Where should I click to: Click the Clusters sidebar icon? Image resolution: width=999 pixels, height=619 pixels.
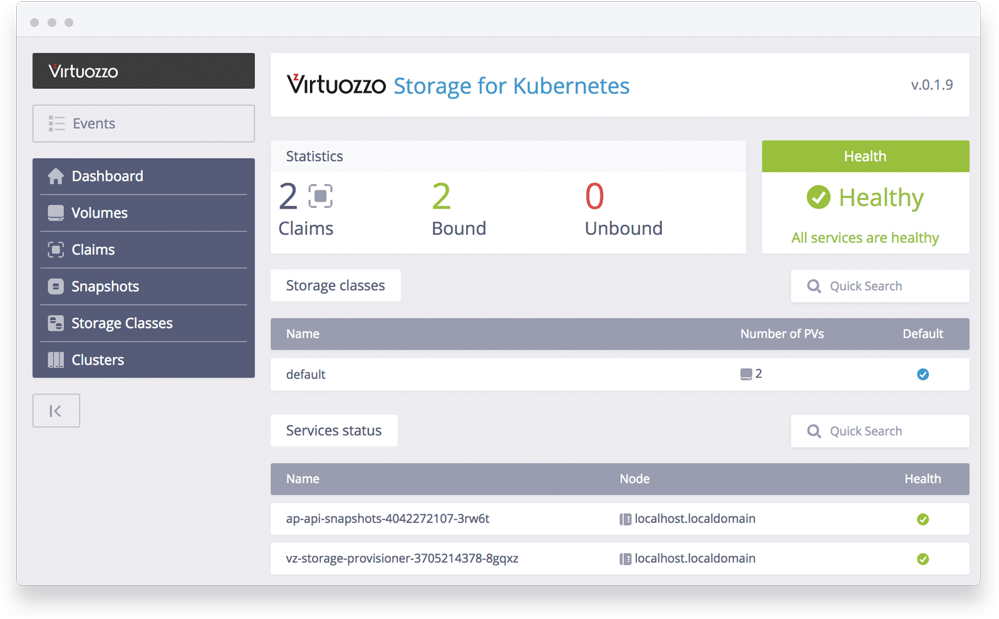[x=55, y=360]
